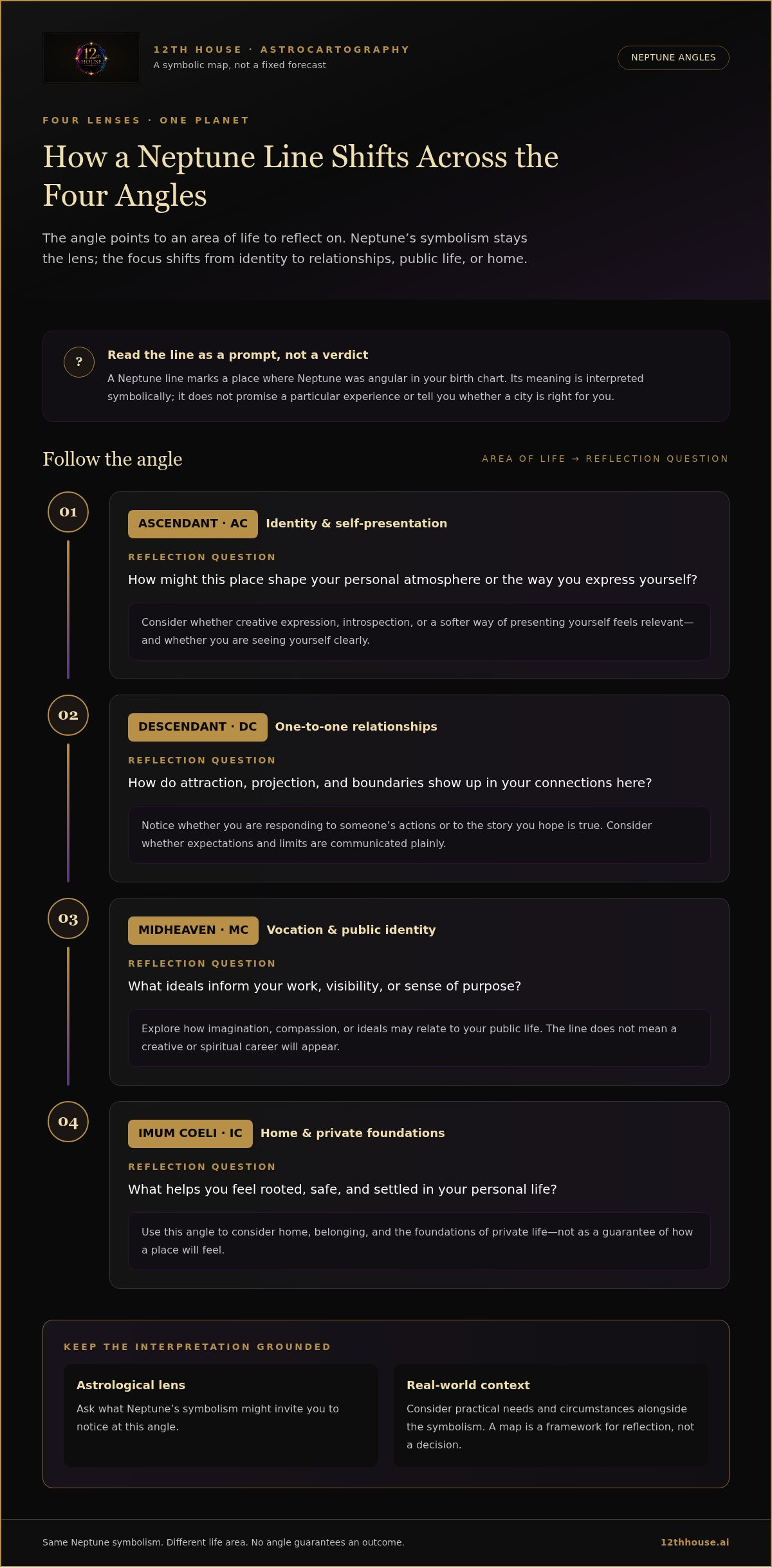Select the step 01 circle marker

point(68,512)
